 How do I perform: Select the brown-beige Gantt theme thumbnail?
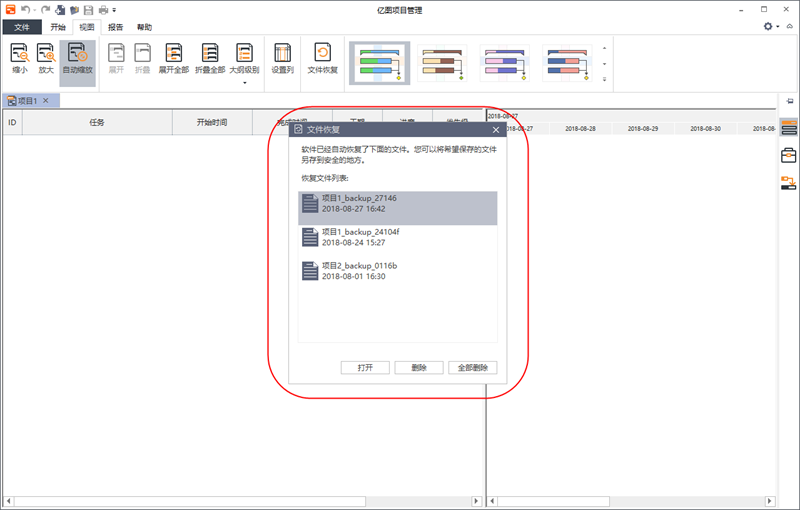coord(442,63)
